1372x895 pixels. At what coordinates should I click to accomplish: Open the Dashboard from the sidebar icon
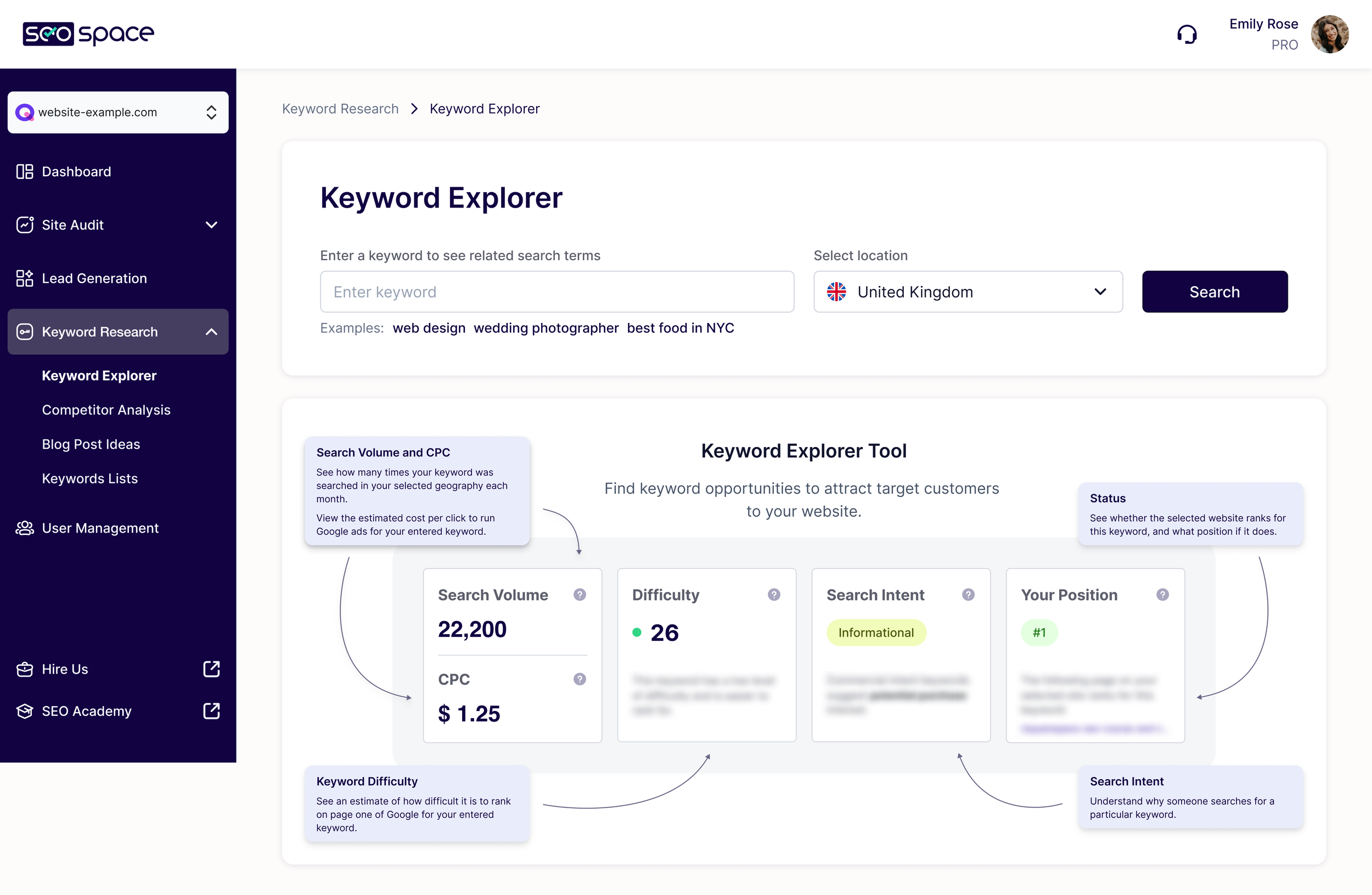tap(24, 171)
